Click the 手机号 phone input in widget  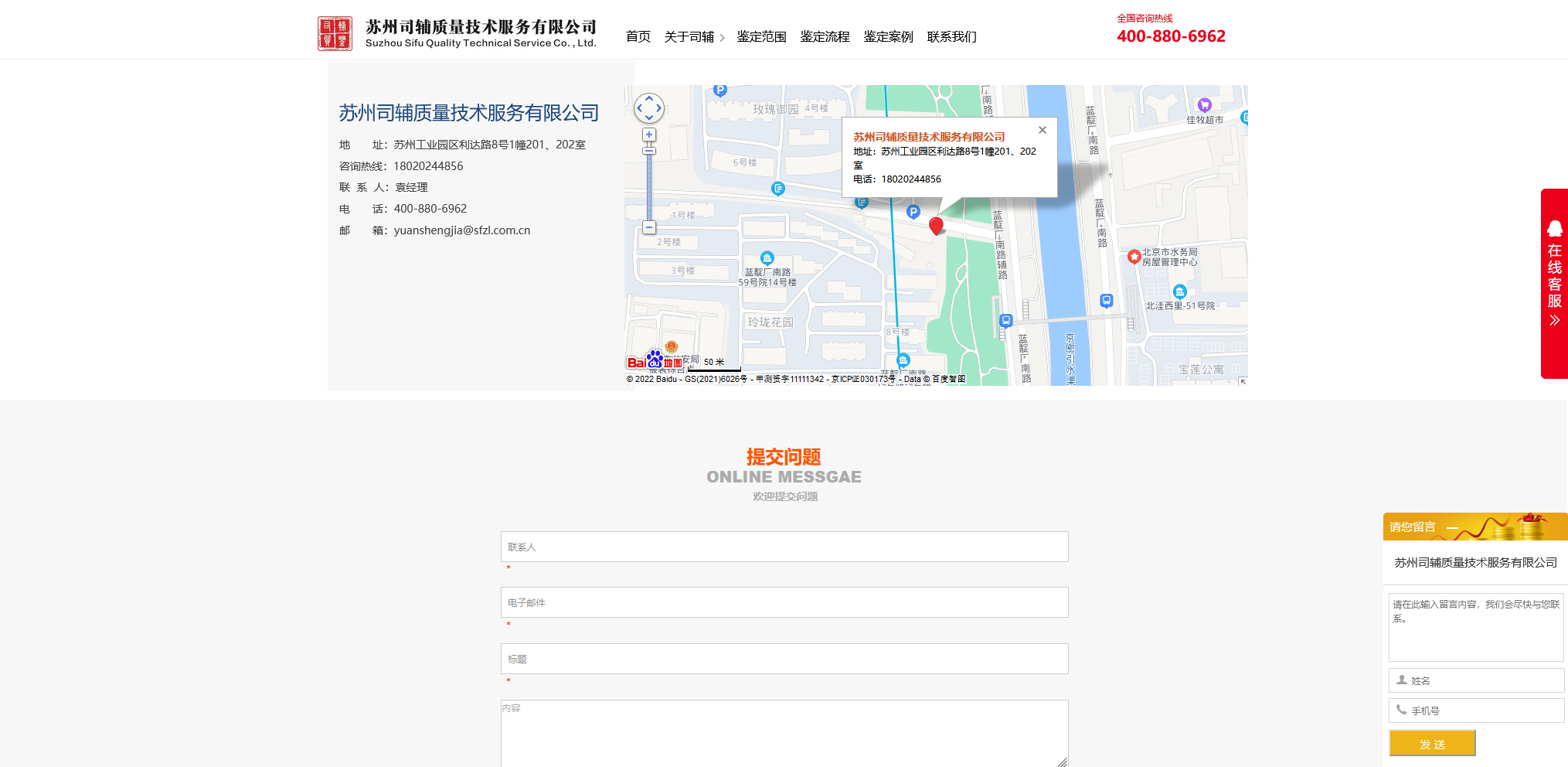click(x=1476, y=711)
